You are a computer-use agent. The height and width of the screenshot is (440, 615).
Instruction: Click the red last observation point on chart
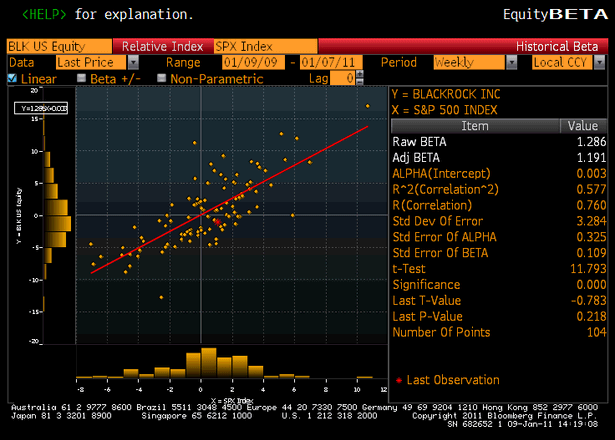[x=218, y=222]
